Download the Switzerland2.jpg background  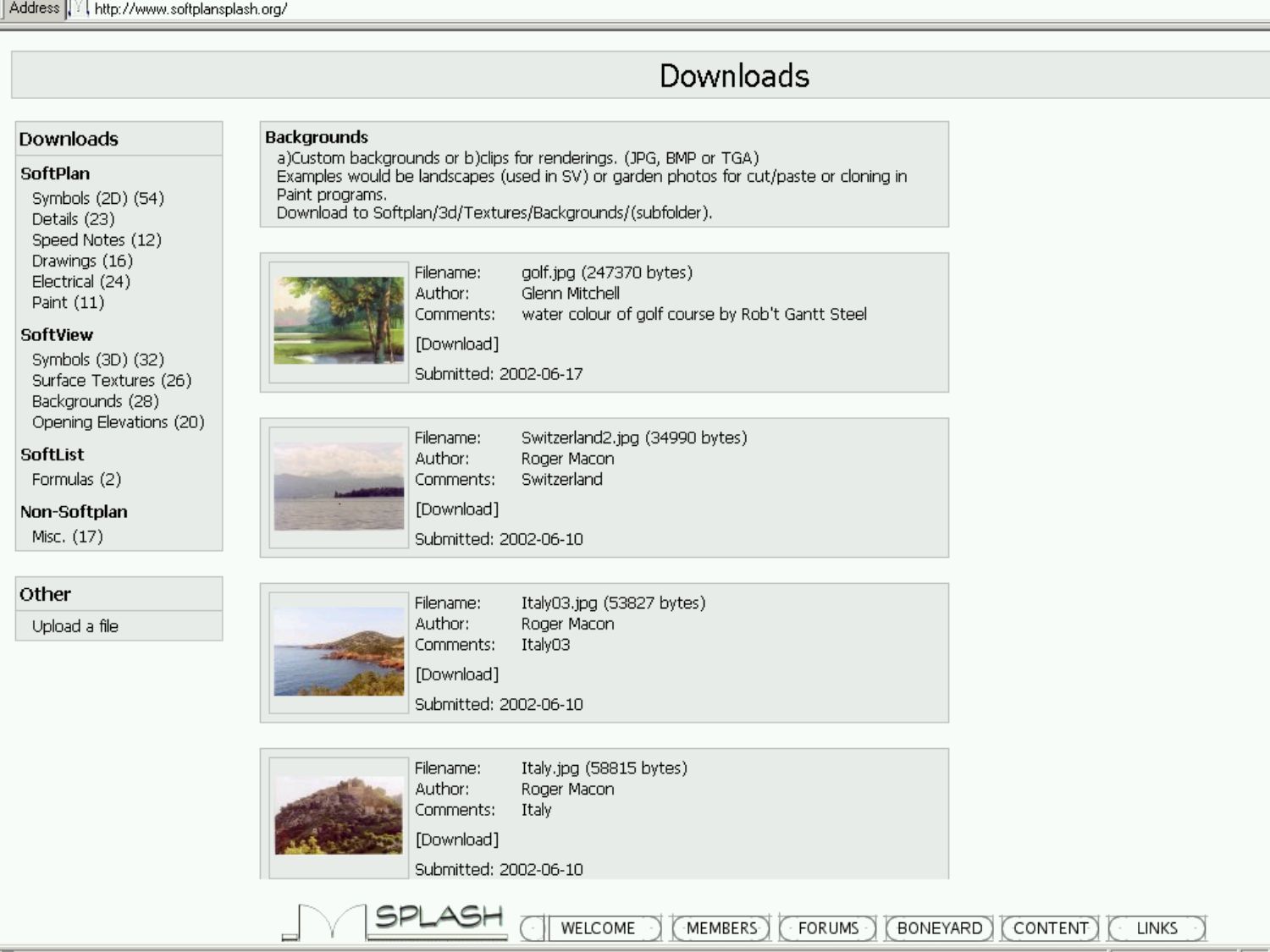pos(457,509)
